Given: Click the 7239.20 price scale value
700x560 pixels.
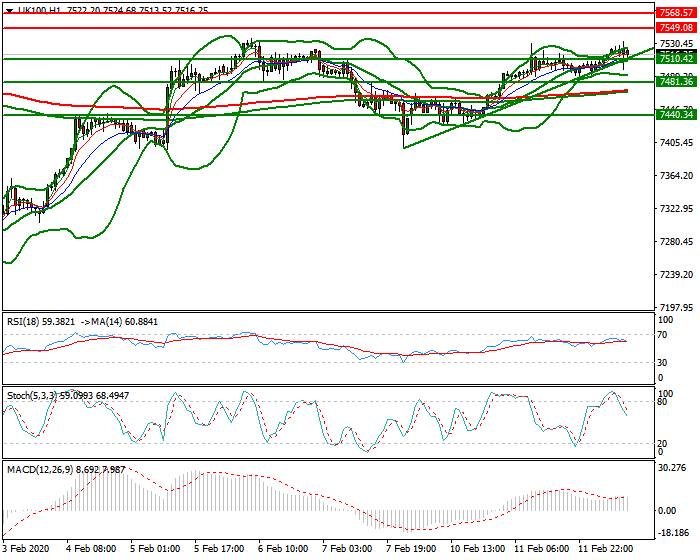Looking at the screenshot, I should 676,275.
